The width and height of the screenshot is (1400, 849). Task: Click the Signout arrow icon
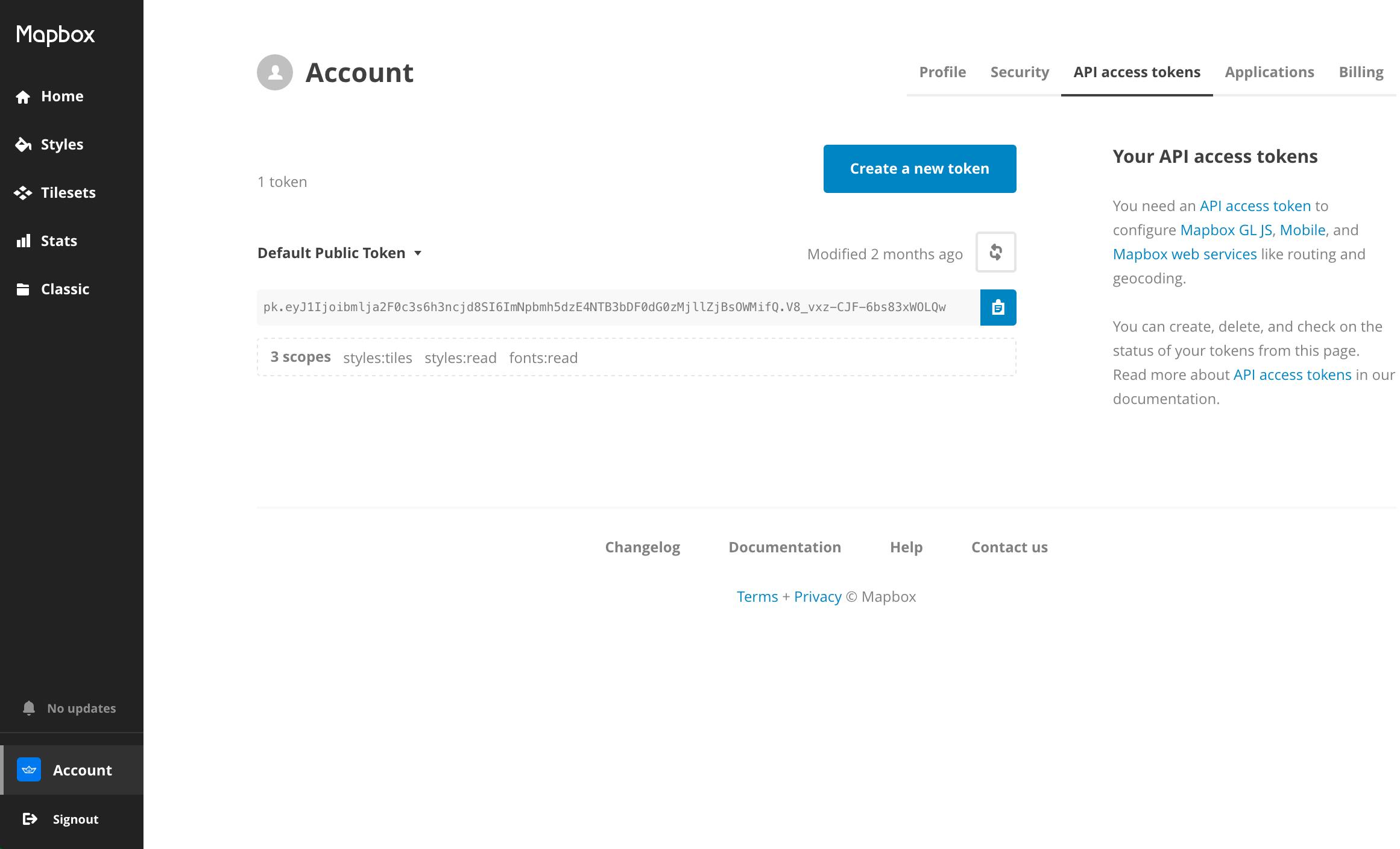click(x=30, y=819)
